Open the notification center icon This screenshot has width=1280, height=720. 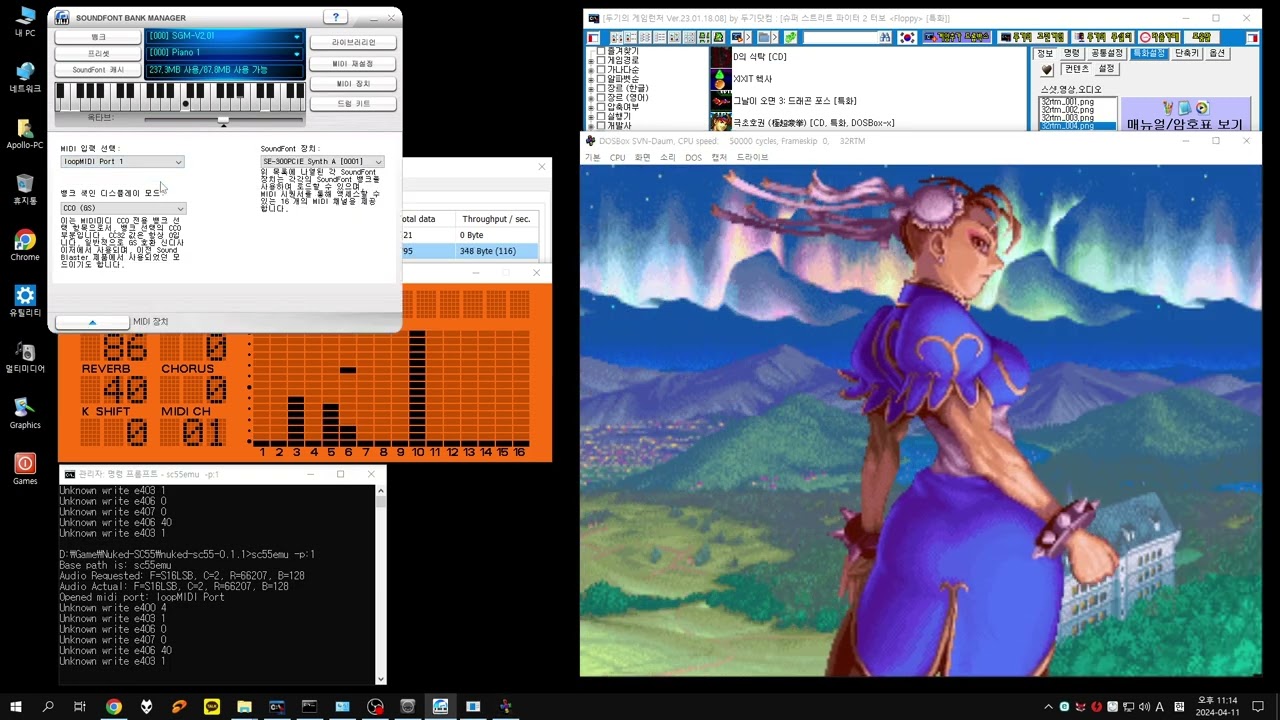[x=1260, y=707]
